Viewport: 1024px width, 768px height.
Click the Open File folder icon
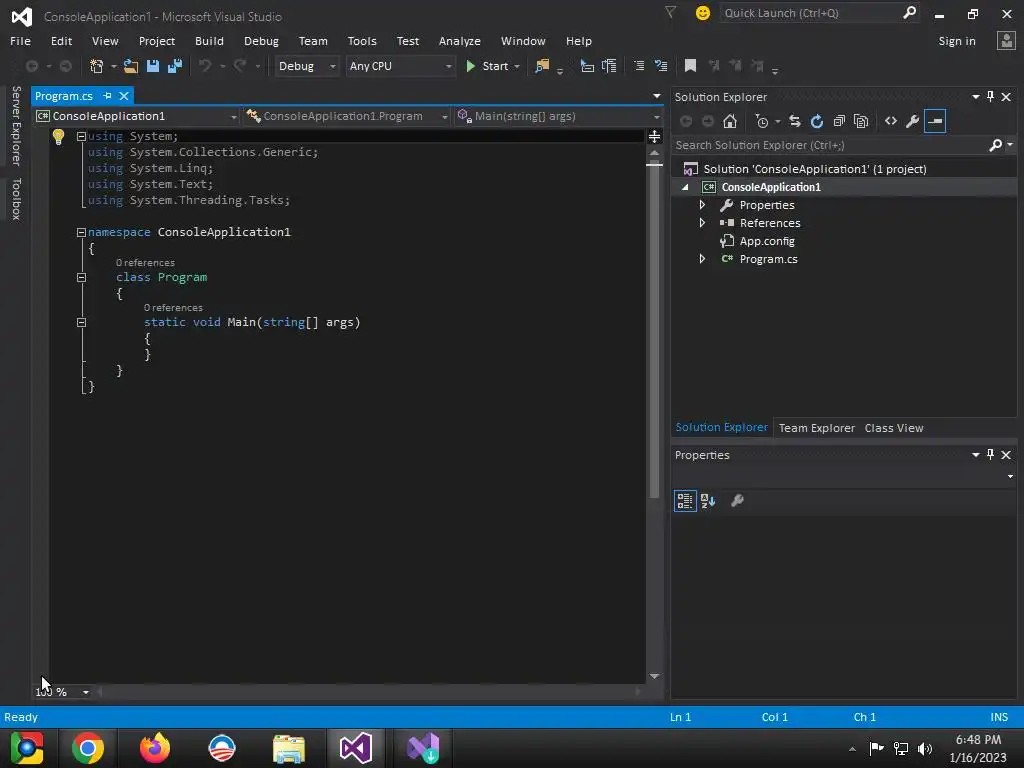click(x=131, y=66)
